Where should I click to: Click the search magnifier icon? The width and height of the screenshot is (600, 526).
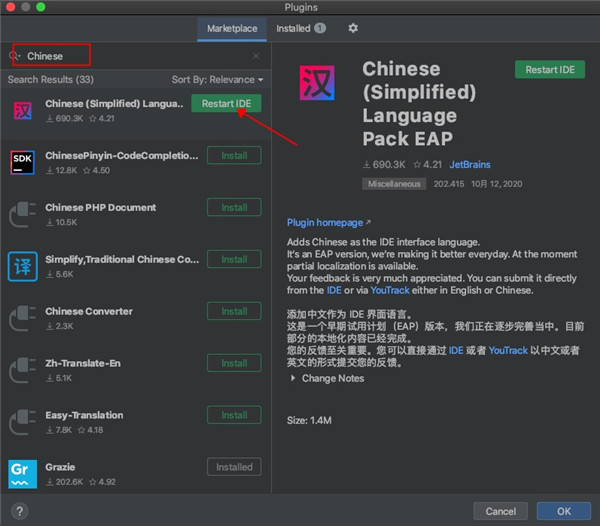16,56
